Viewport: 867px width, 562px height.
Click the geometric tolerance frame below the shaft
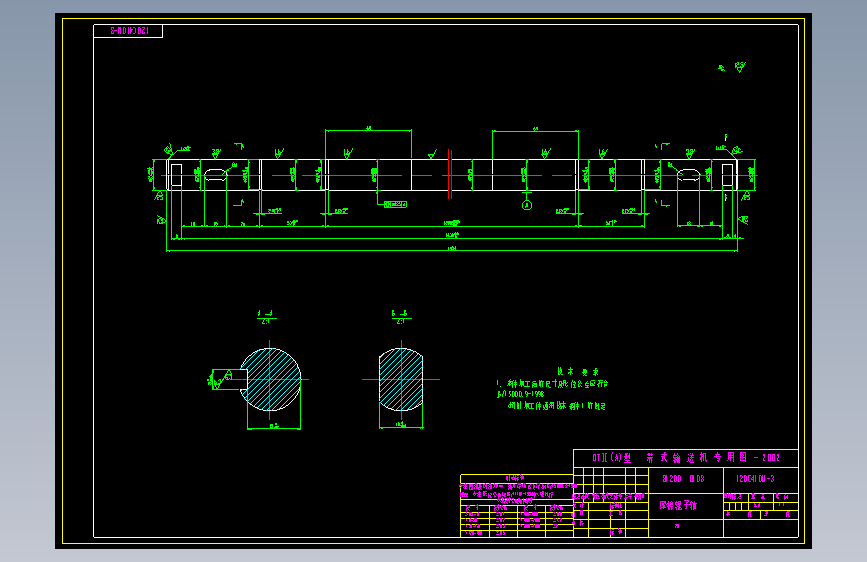[x=395, y=205]
